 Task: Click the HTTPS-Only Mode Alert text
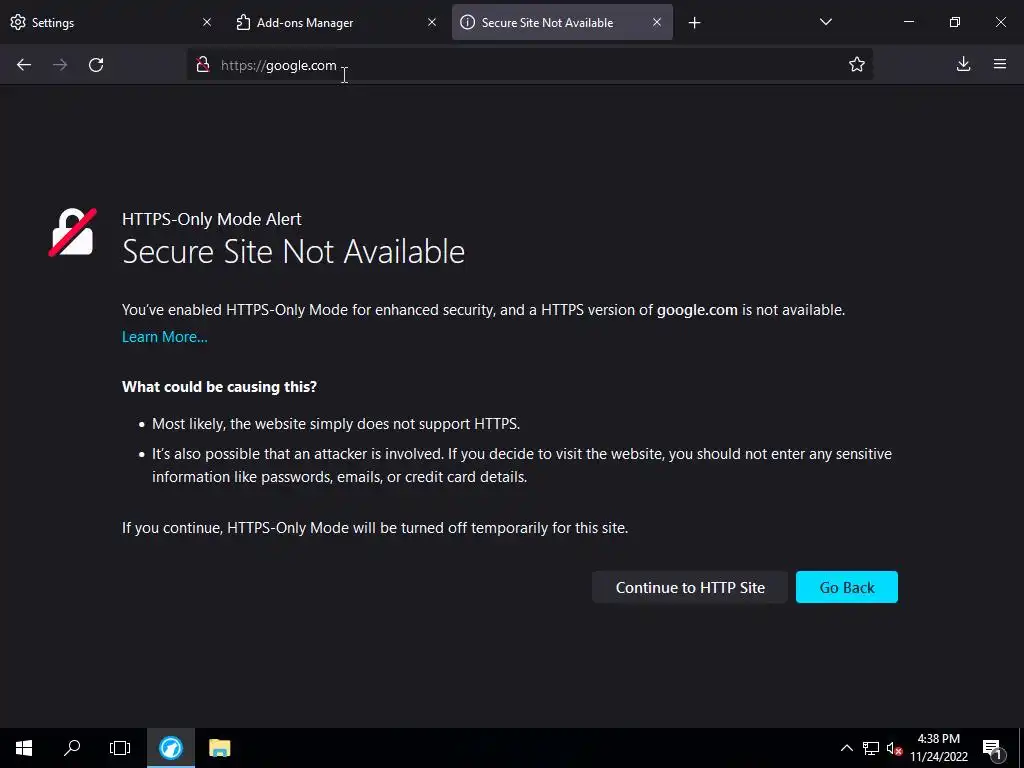pyautogui.click(x=212, y=219)
